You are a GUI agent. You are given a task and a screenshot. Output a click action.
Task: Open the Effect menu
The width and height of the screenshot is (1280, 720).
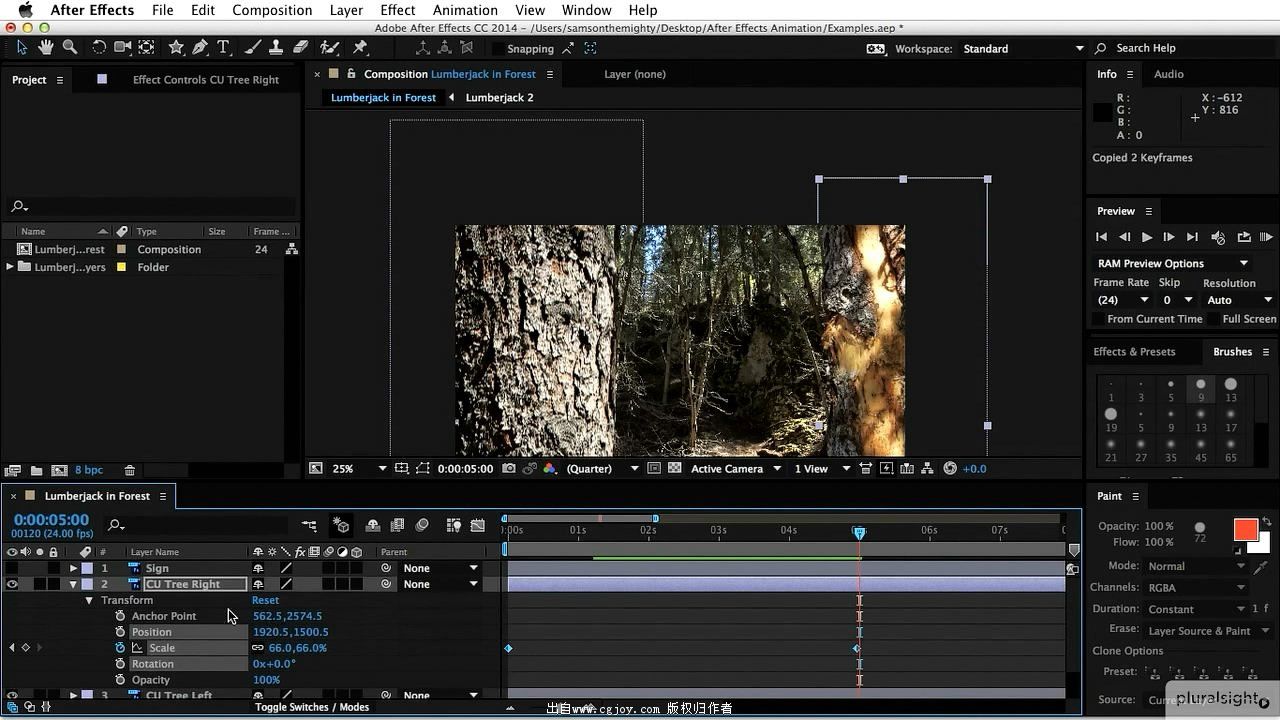pyautogui.click(x=398, y=10)
